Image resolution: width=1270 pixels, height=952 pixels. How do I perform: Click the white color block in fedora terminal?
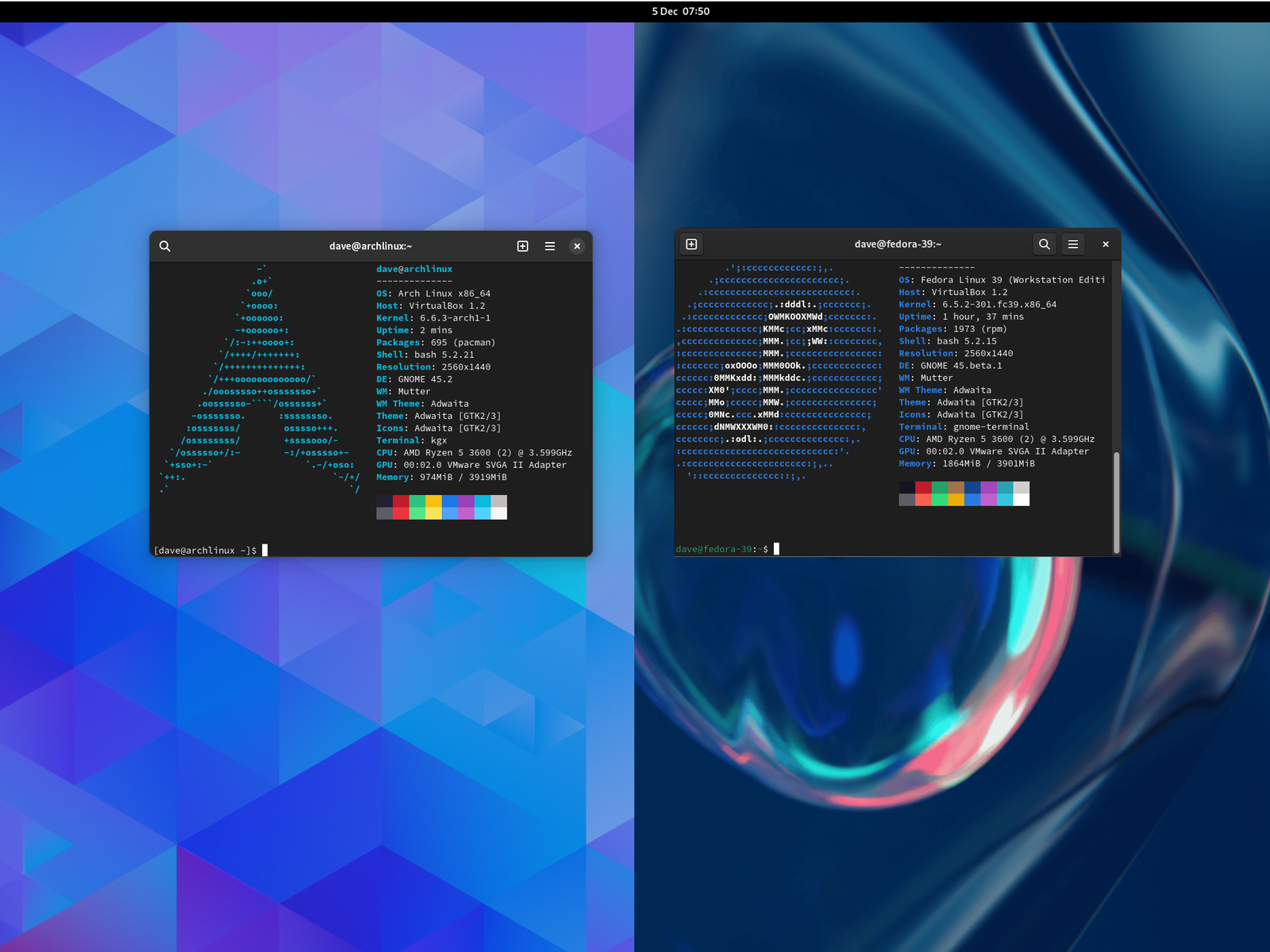1022,499
